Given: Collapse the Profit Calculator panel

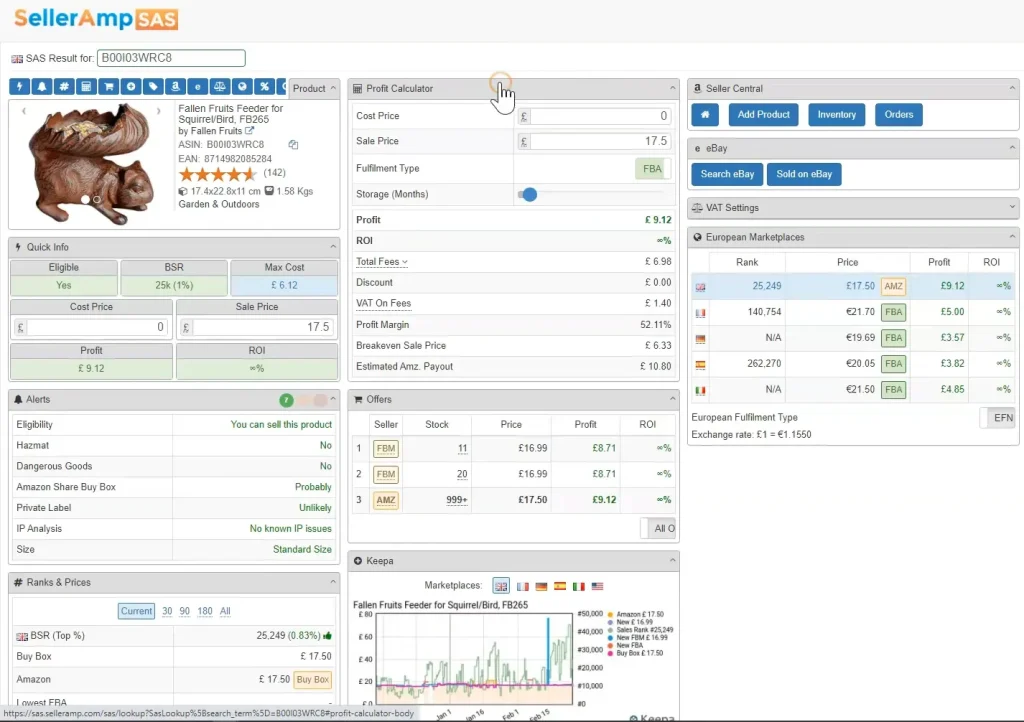Looking at the screenshot, I should coord(673,88).
